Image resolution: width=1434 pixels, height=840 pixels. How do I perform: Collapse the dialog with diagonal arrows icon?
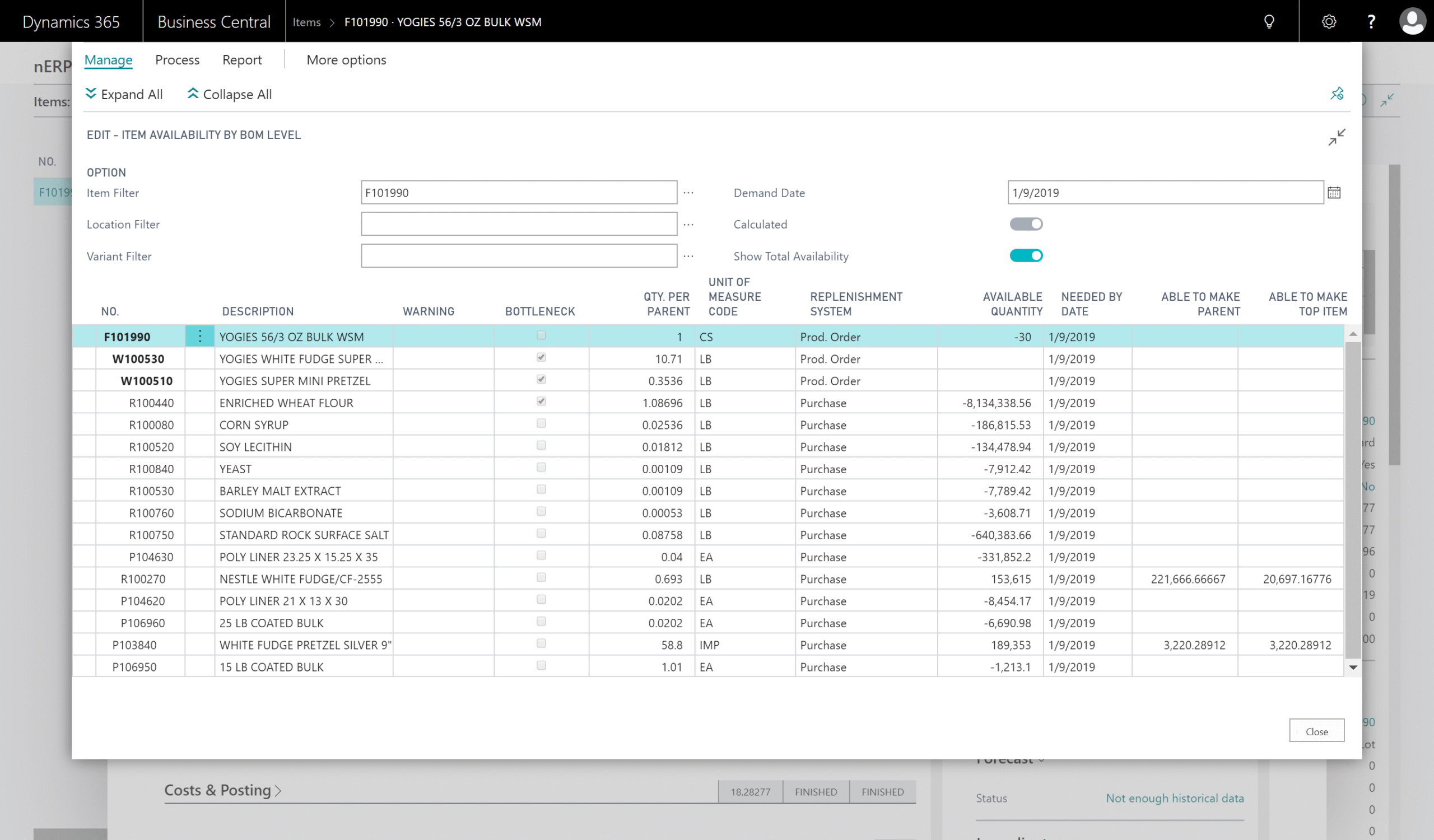(1336, 137)
